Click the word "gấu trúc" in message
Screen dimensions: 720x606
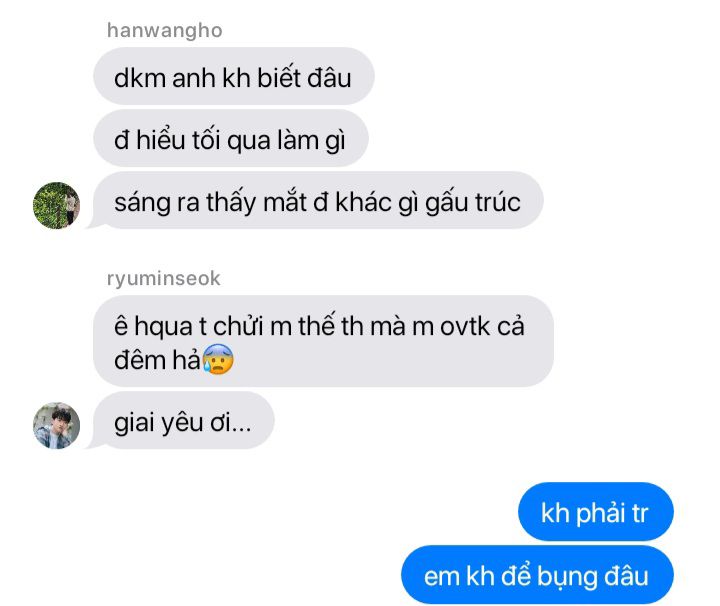tap(472, 202)
